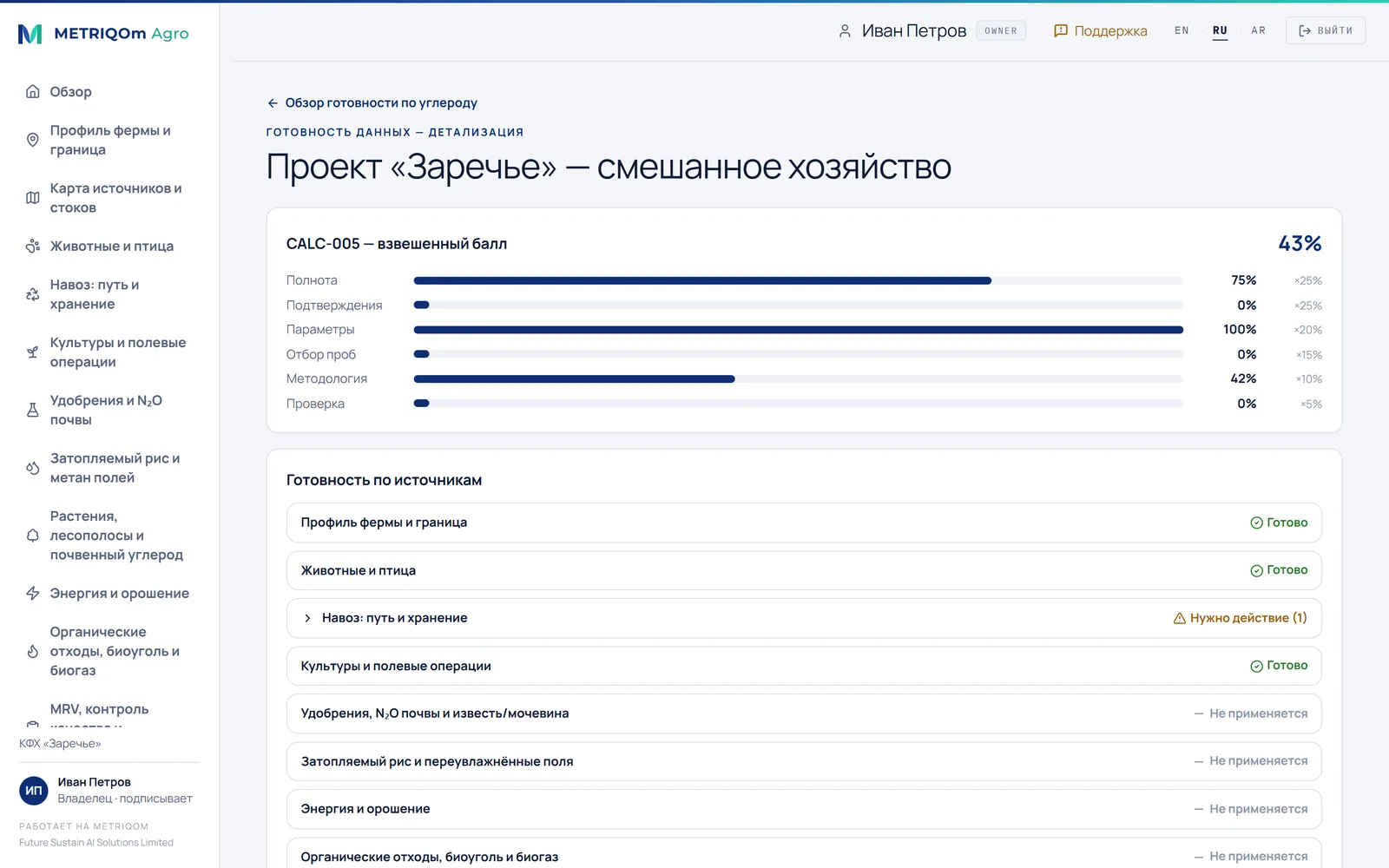Switch language to EN
This screenshot has height=868, width=1389.
click(1182, 30)
